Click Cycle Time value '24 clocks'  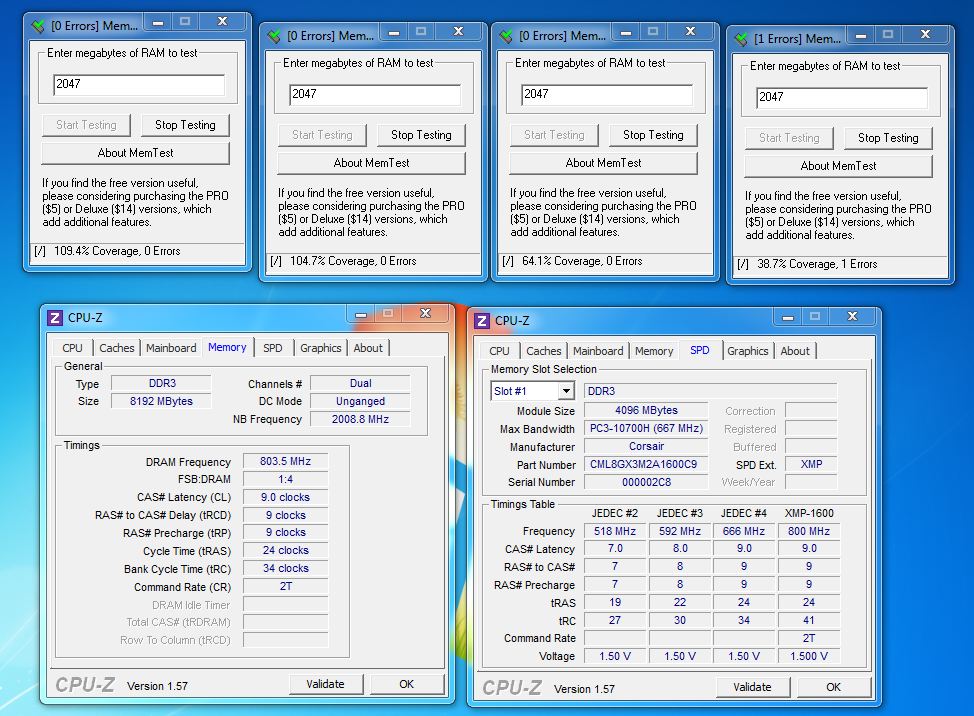pos(285,550)
